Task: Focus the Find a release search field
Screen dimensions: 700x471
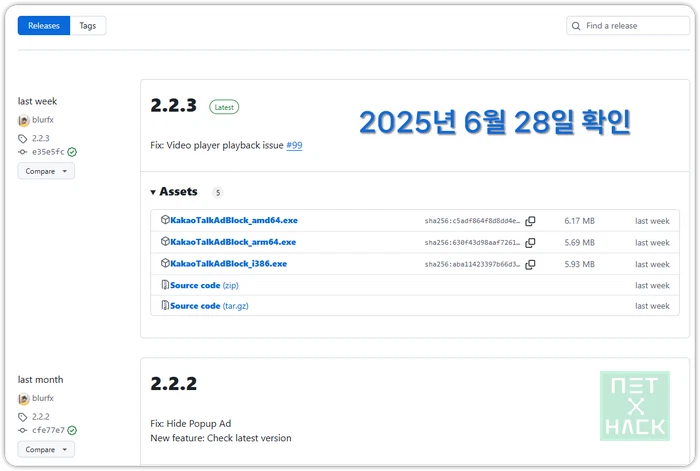Action: coord(628,25)
